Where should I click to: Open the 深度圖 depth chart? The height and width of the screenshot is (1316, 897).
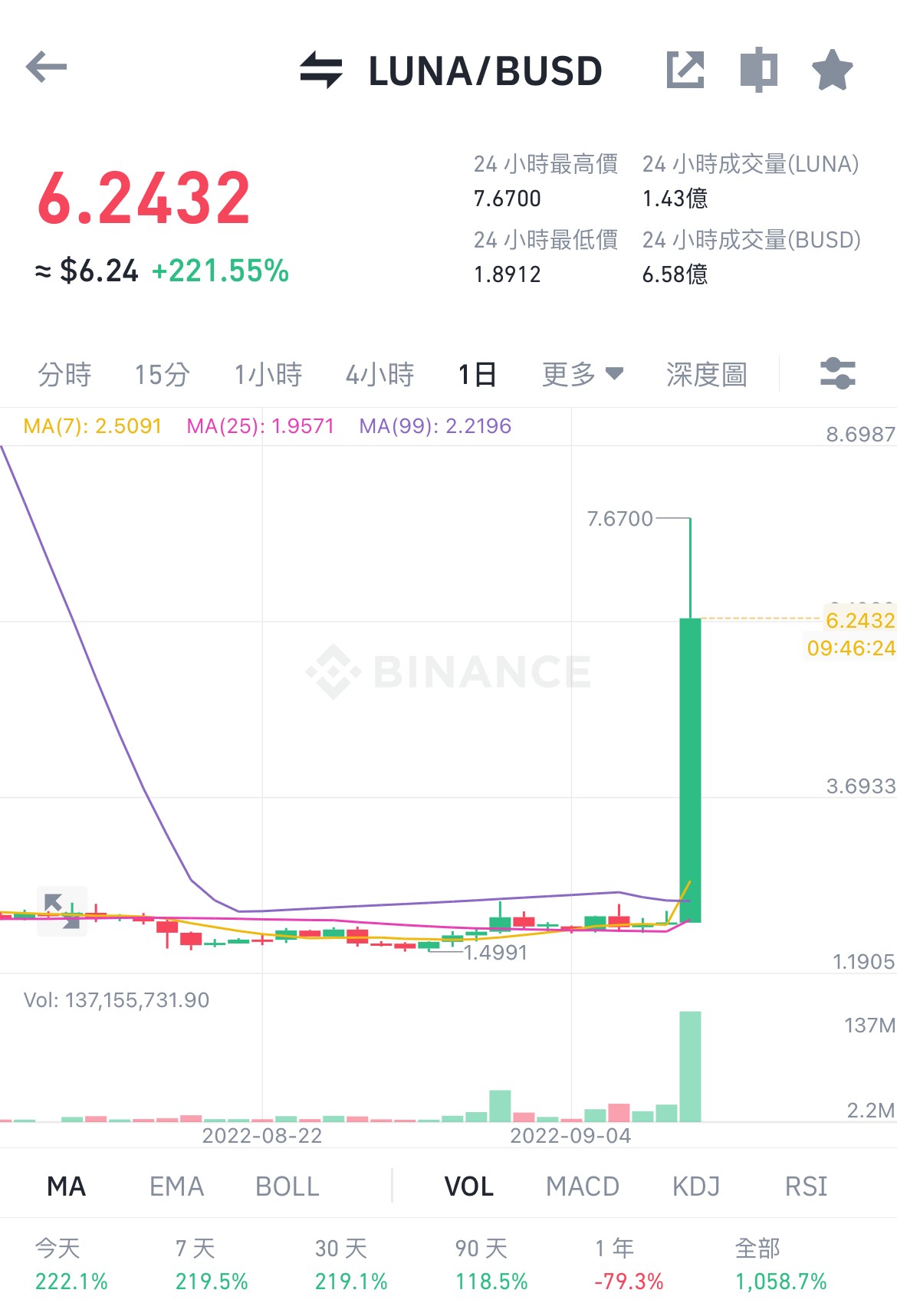pos(706,375)
